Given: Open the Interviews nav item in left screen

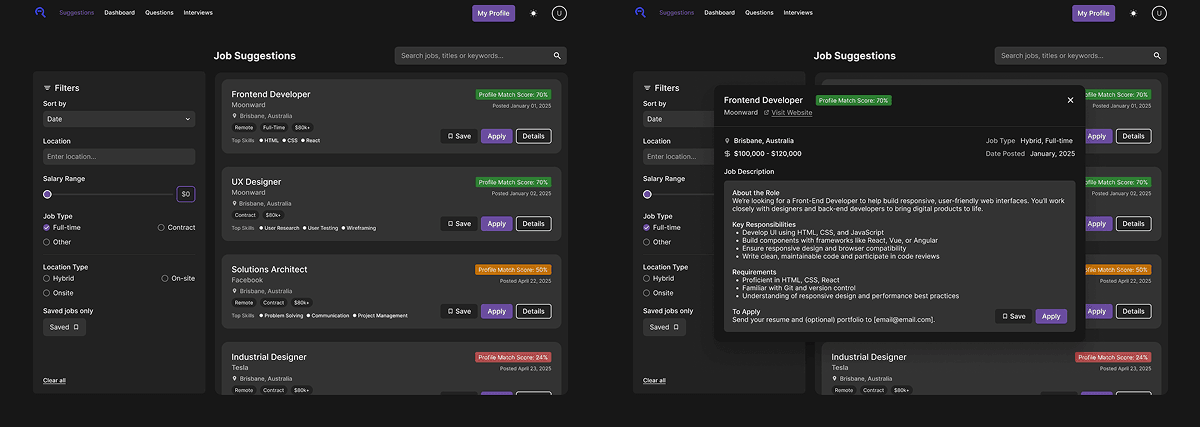Looking at the screenshot, I should tap(198, 13).
